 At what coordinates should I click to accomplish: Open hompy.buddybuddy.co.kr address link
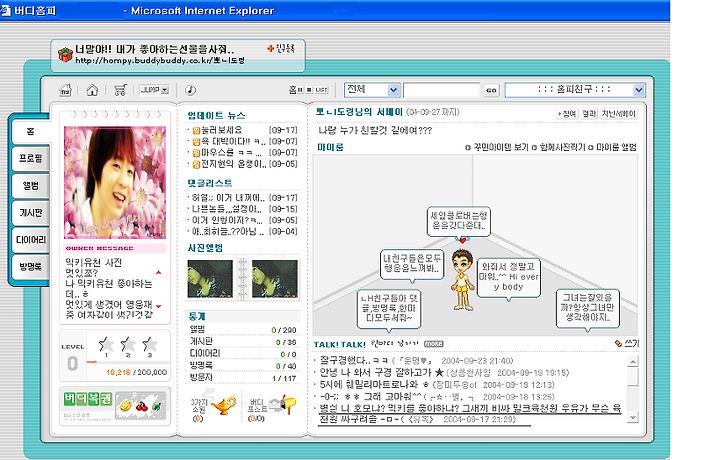[x=160, y=61]
